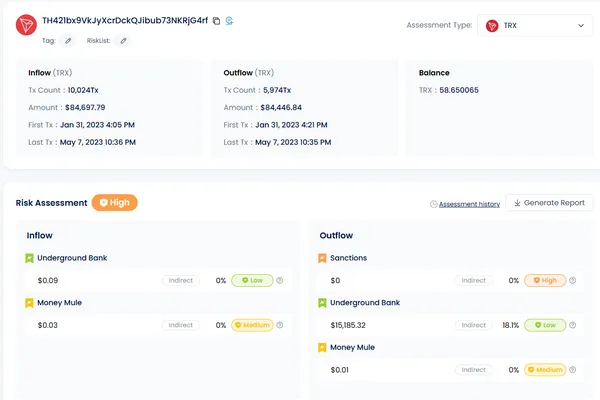The width and height of the screenshot is (600, 400).
Task: Edit the Tag with pencil icon
Action: coord(68,41)
